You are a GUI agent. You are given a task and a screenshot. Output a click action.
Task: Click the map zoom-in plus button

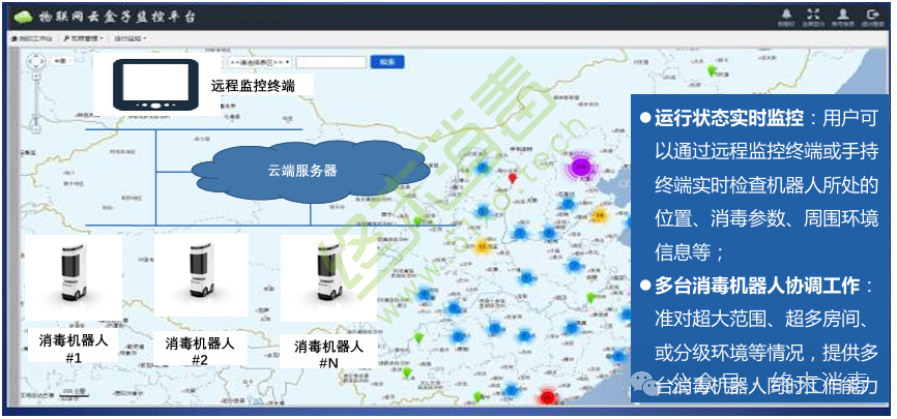point(36,76)
